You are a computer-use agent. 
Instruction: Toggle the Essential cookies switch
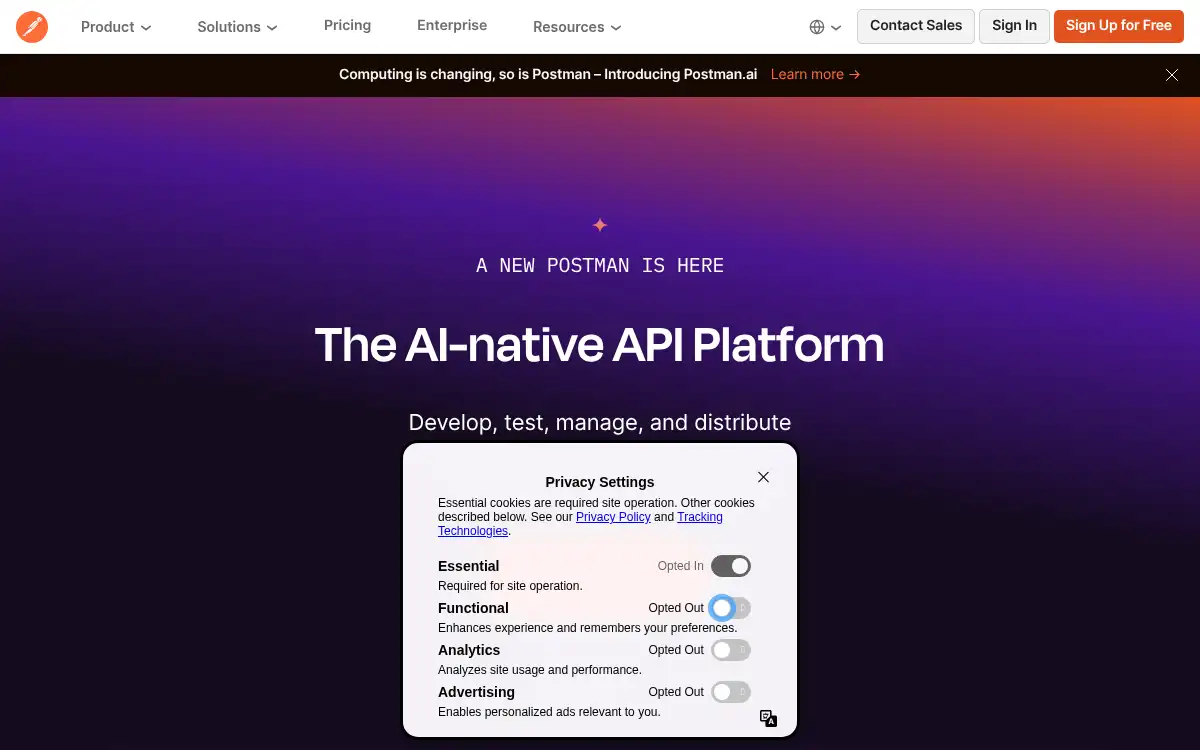coord(731,566)
